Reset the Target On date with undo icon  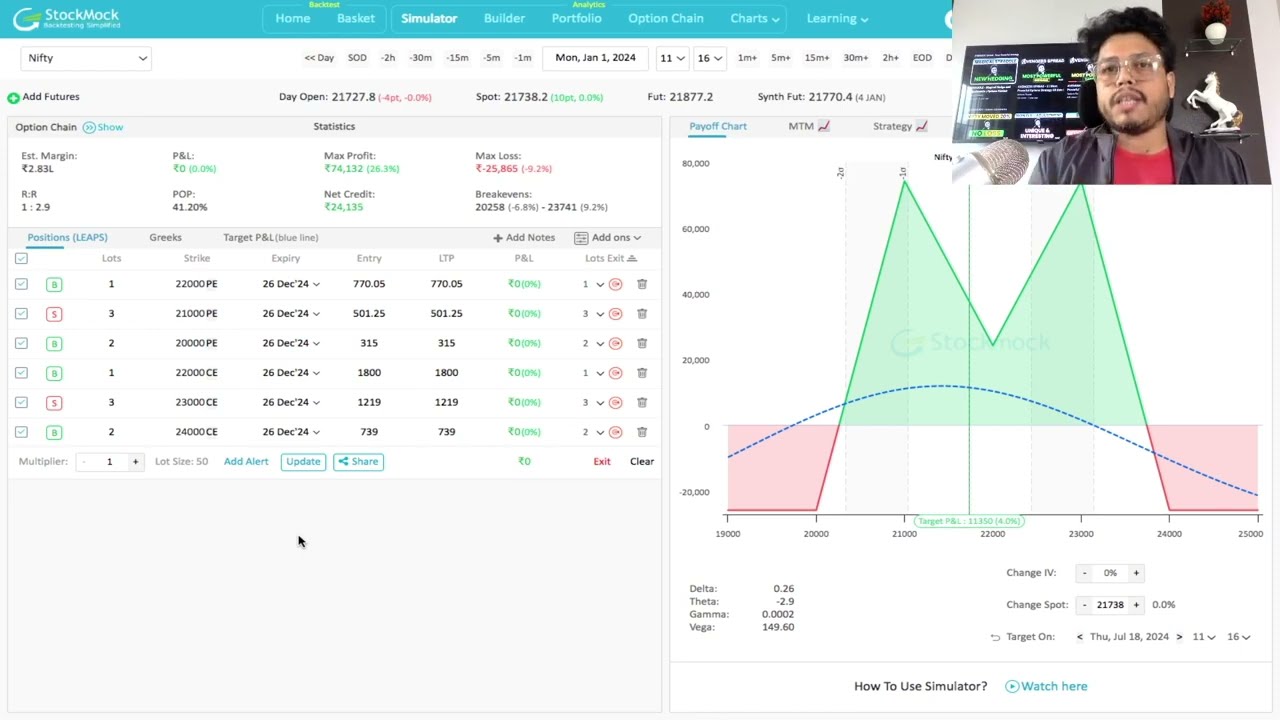coord(995,637)
